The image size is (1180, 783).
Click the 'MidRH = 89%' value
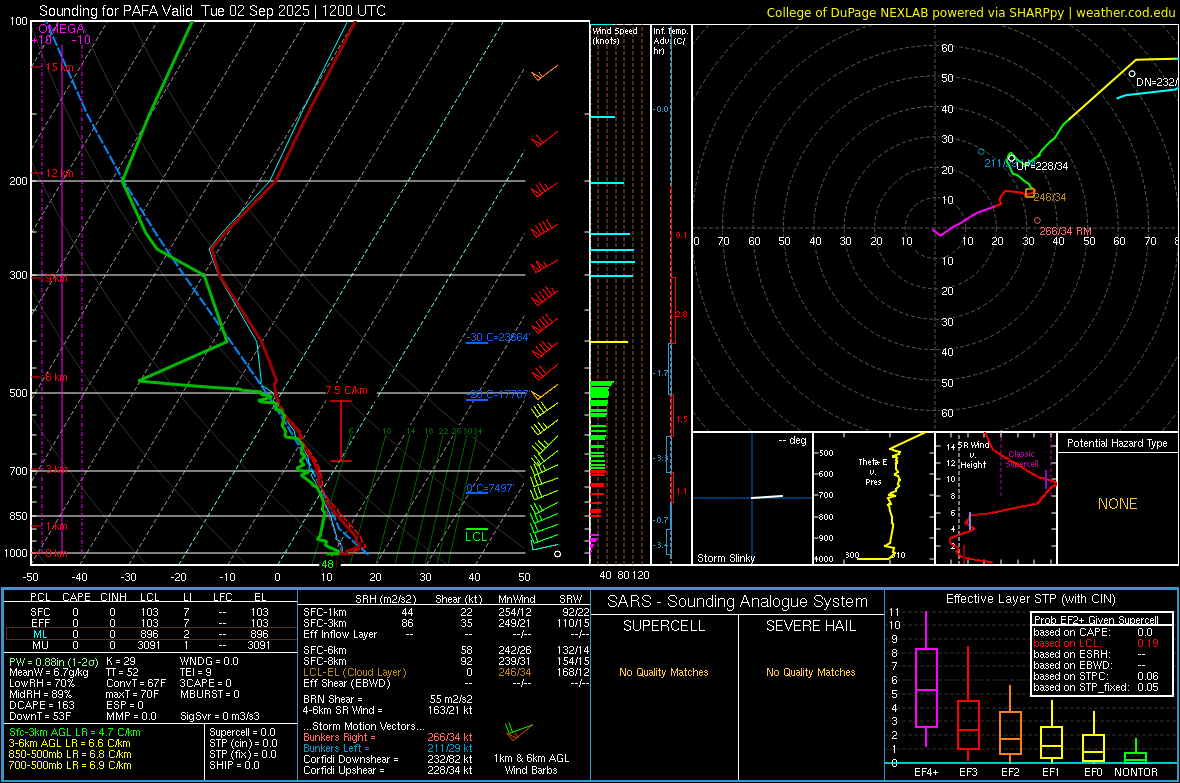(40, 694)
